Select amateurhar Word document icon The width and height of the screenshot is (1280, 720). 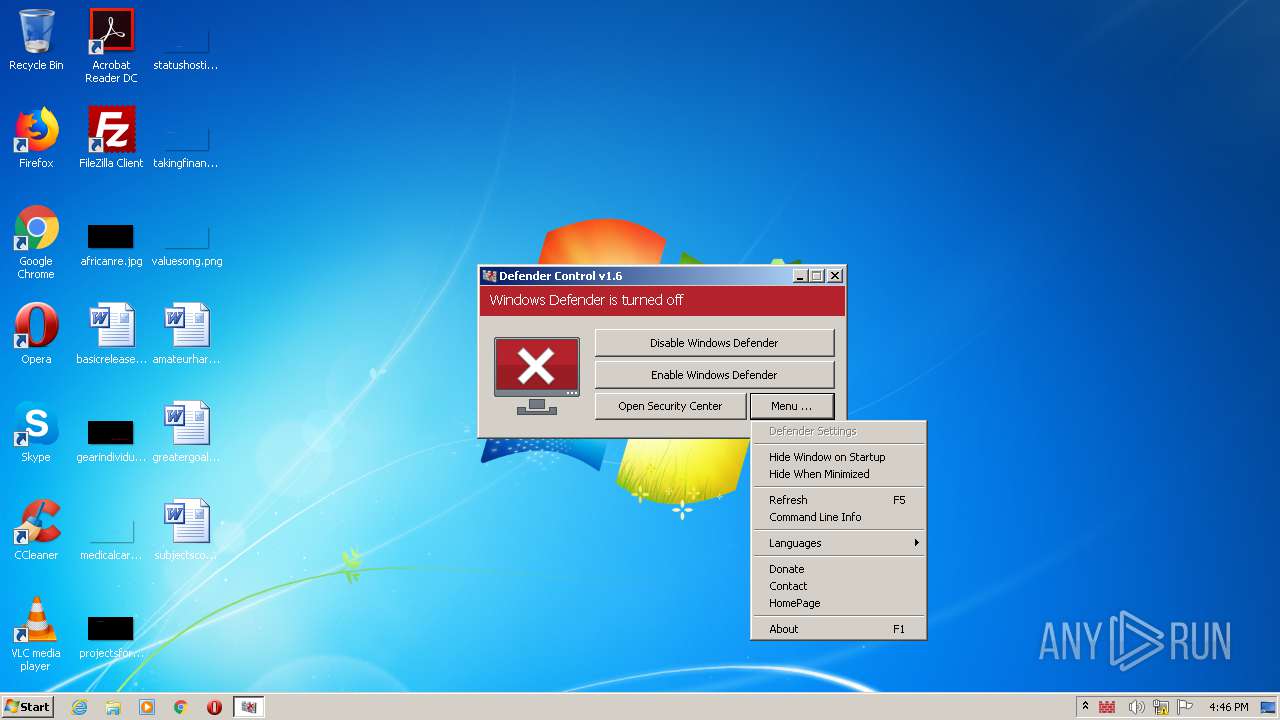186,334
